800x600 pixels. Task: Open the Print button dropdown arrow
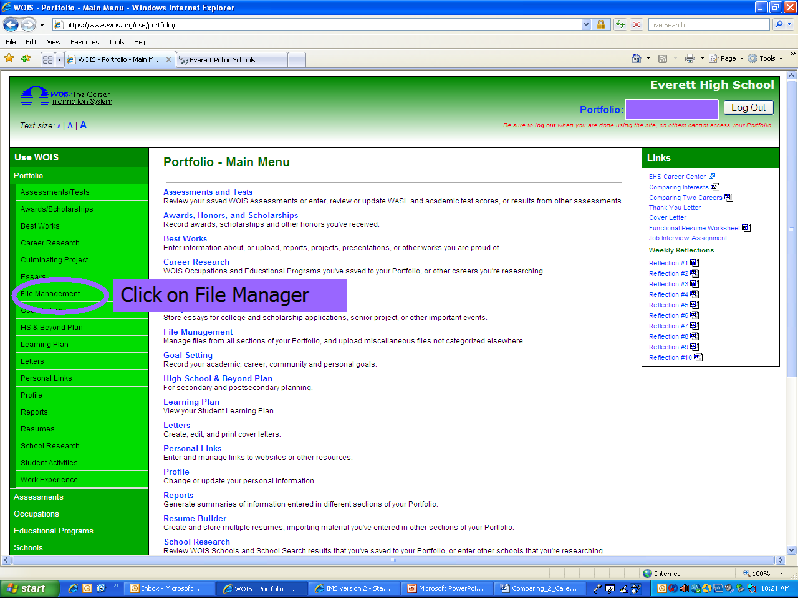(702, 59)
